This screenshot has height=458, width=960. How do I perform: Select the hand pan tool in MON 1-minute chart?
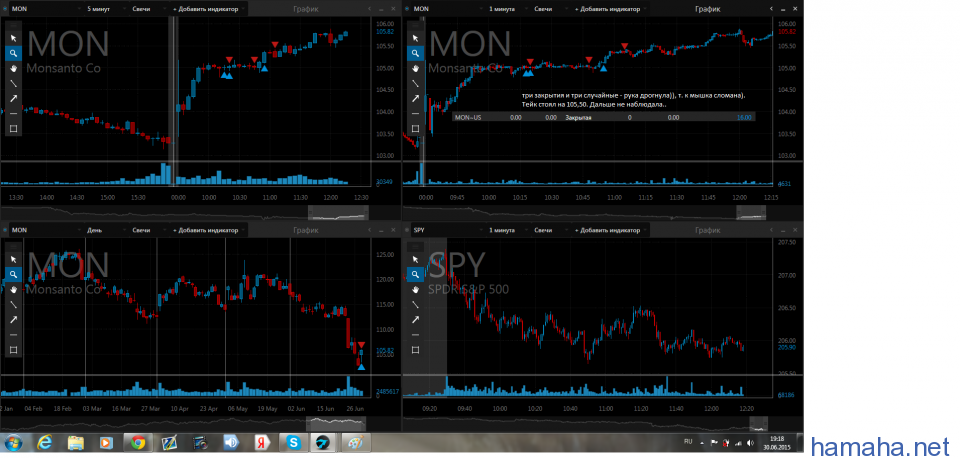[415, 68]
